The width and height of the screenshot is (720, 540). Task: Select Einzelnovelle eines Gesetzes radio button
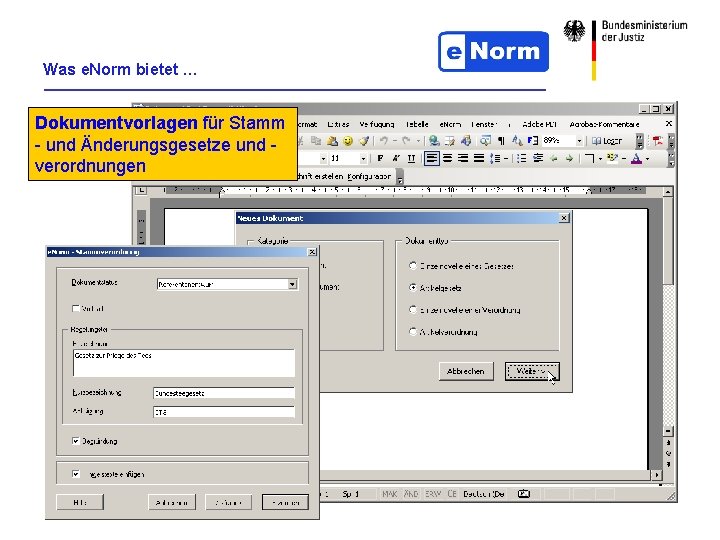[x=413, y=266]
